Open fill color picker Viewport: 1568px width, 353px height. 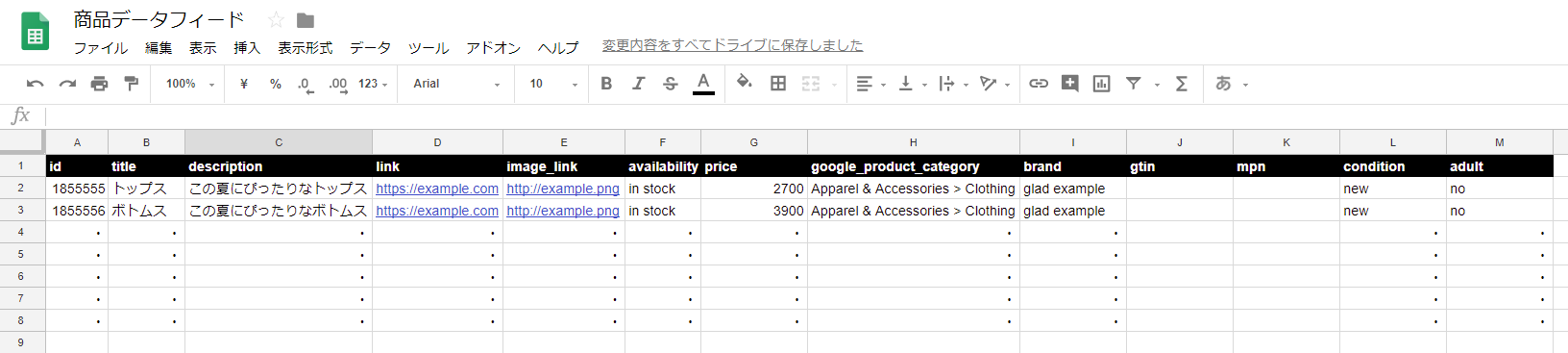pos(745,83)
